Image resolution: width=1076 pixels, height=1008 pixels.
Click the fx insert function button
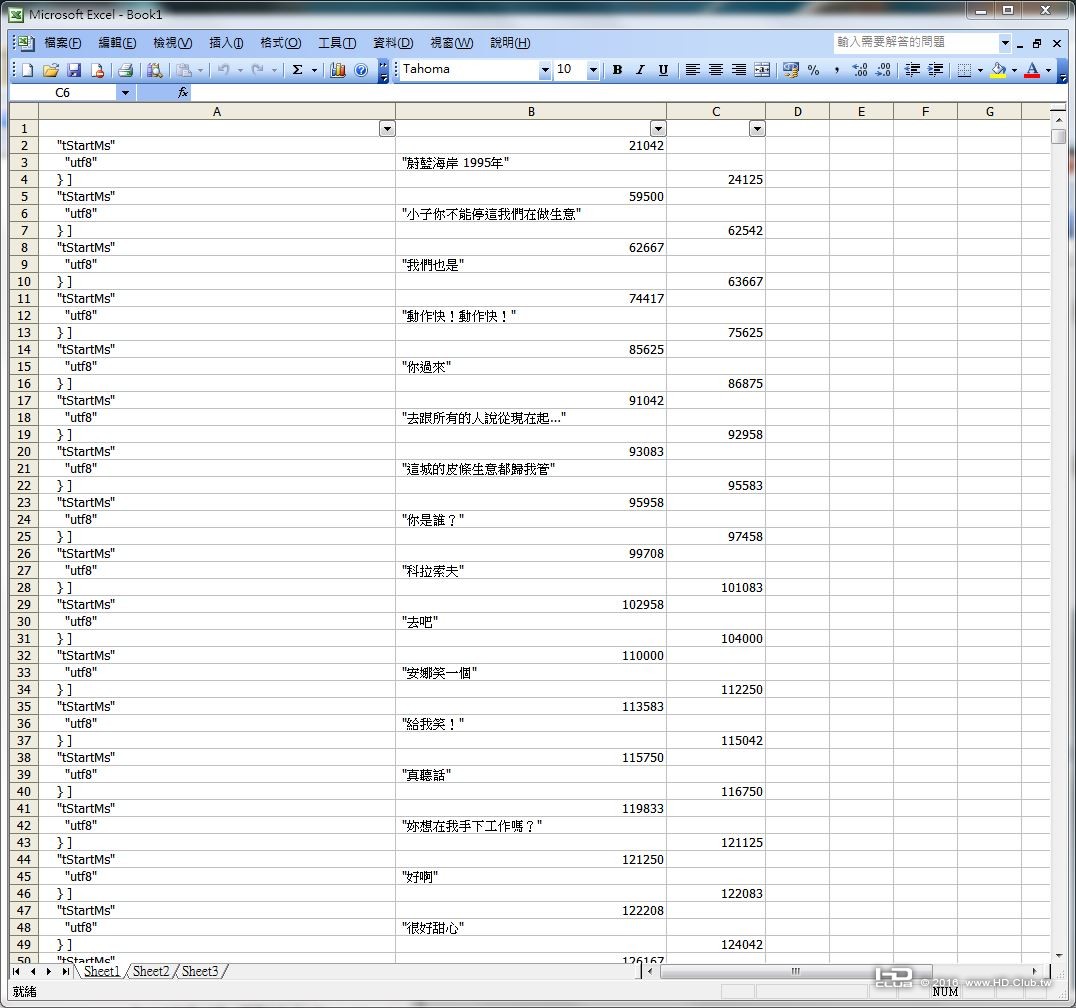coord(183,92)
